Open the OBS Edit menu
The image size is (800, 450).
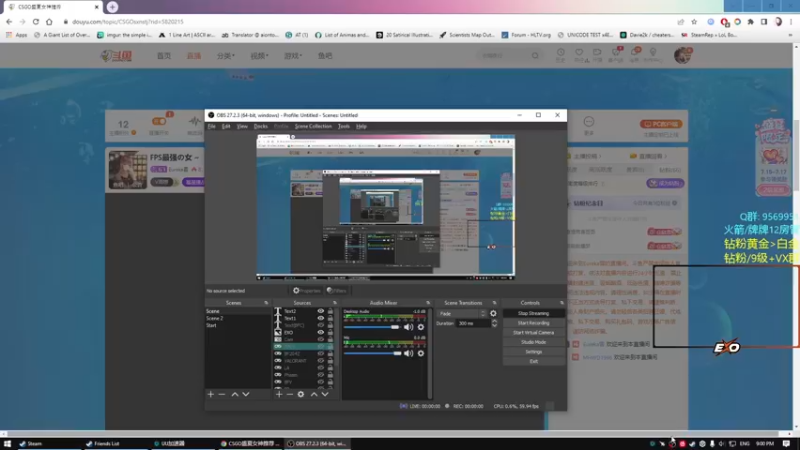(226, 126)
